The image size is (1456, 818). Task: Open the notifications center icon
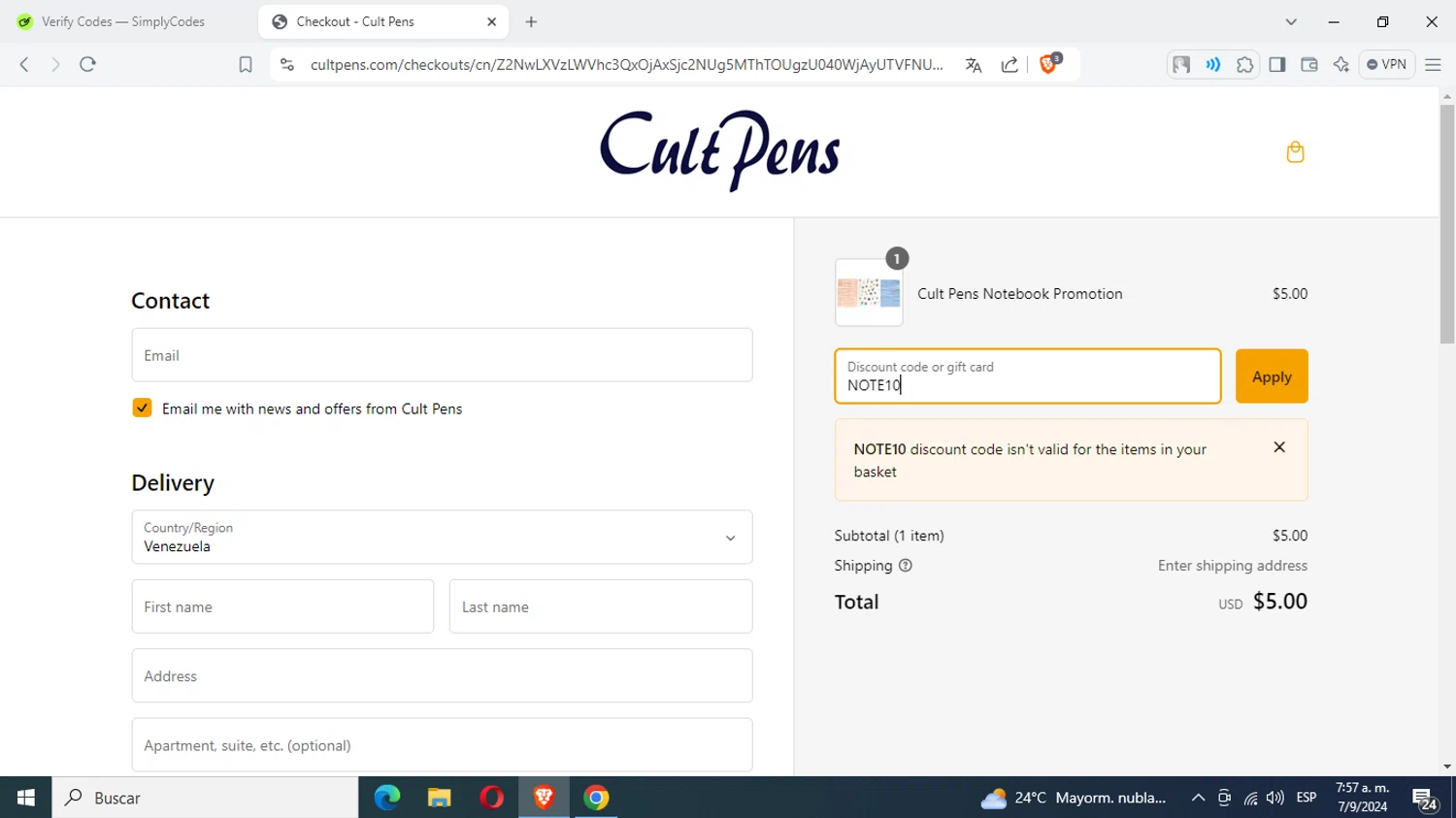(1425, 799)
